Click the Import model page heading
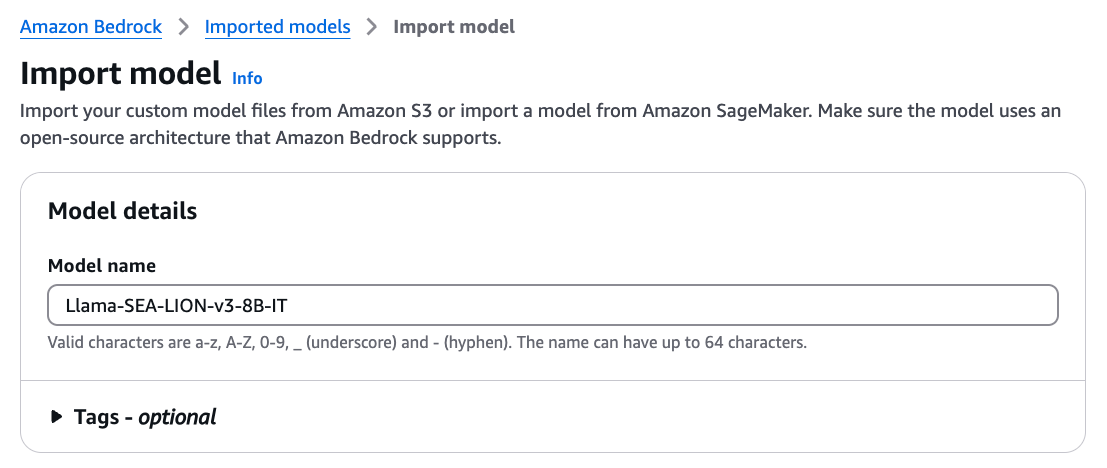 (x=121, y=73)
